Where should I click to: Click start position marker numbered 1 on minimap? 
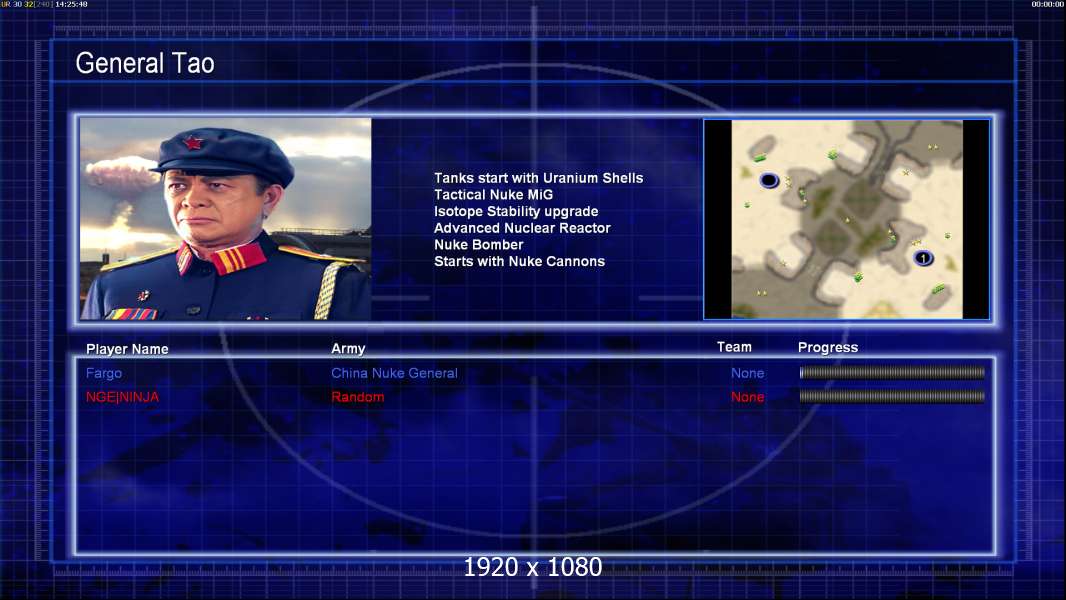coord(923,258)
